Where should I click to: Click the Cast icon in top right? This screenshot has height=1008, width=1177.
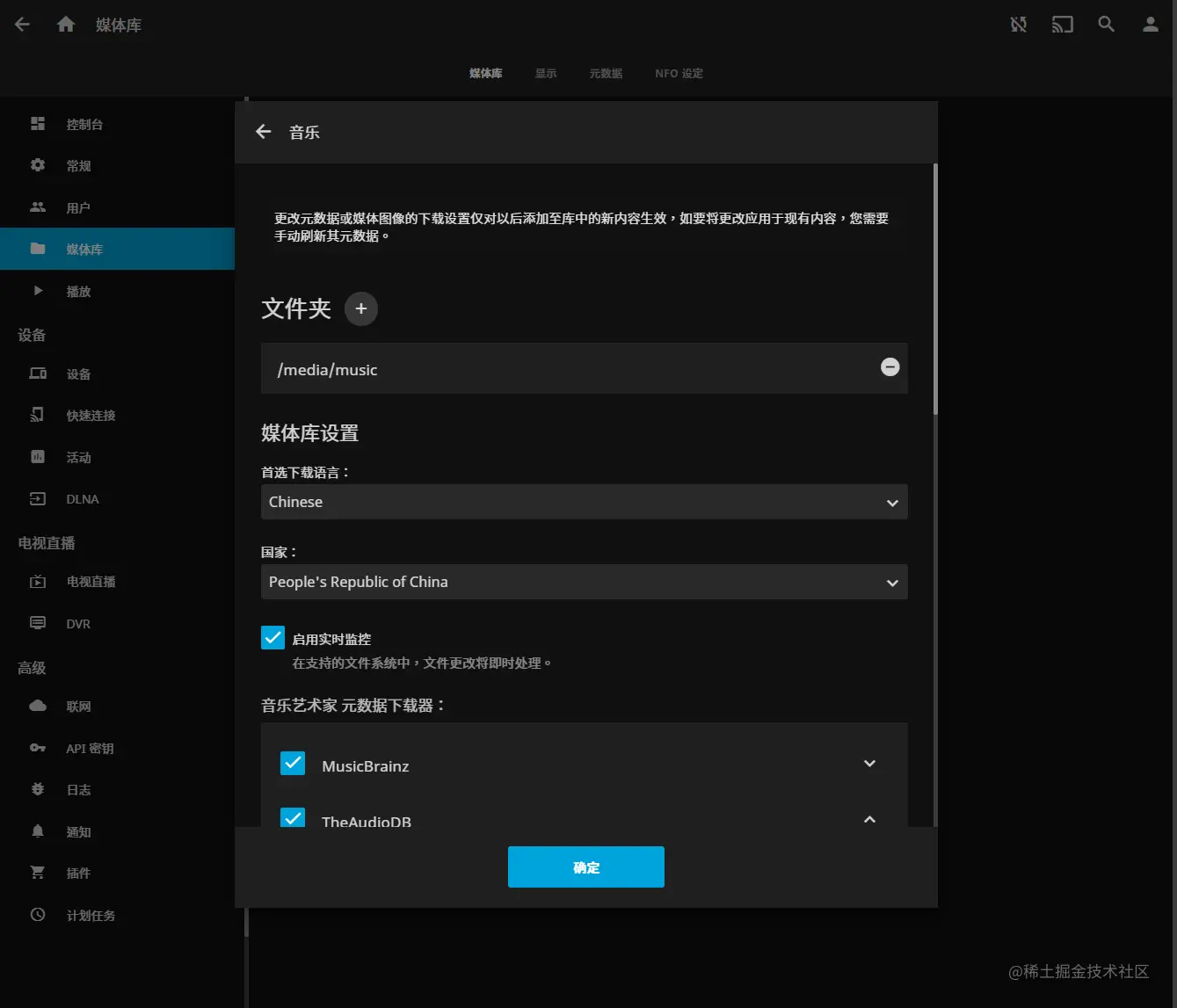(1062, 24)
